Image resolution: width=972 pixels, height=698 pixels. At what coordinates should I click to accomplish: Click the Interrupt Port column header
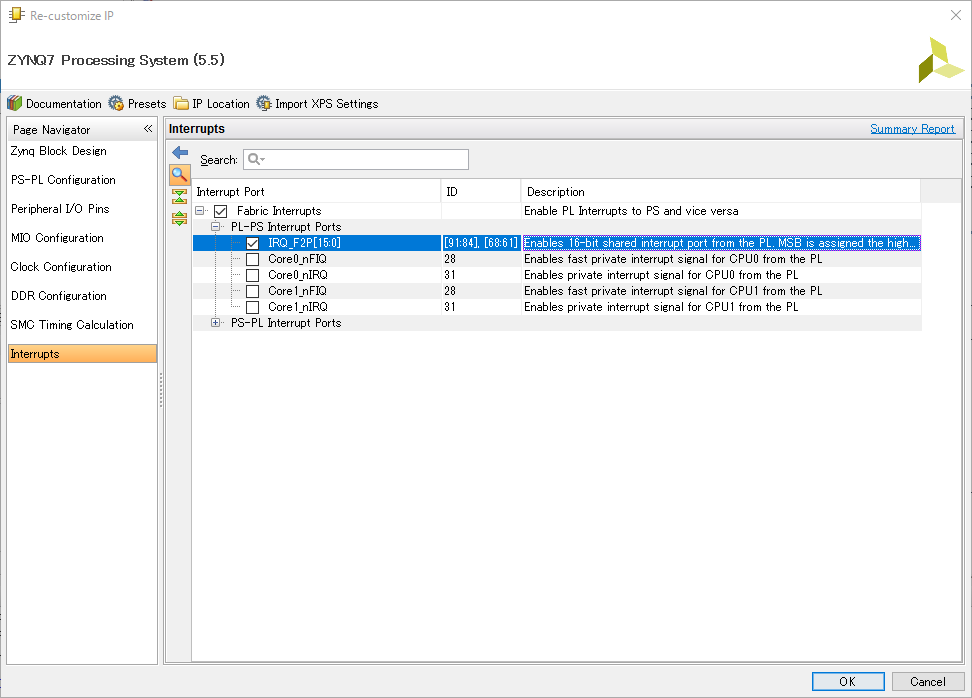317,192
